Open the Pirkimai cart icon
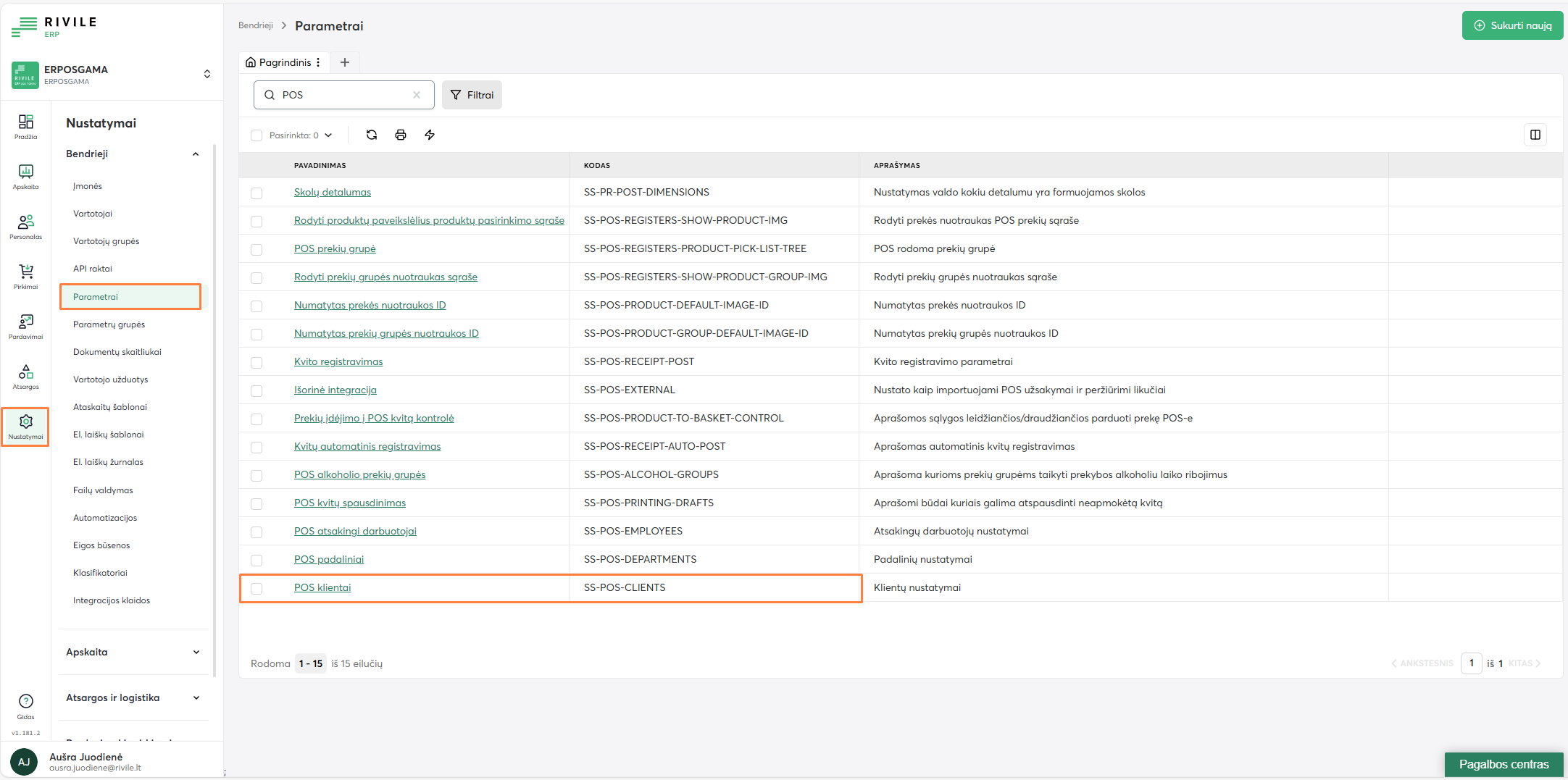 [26, 277]
